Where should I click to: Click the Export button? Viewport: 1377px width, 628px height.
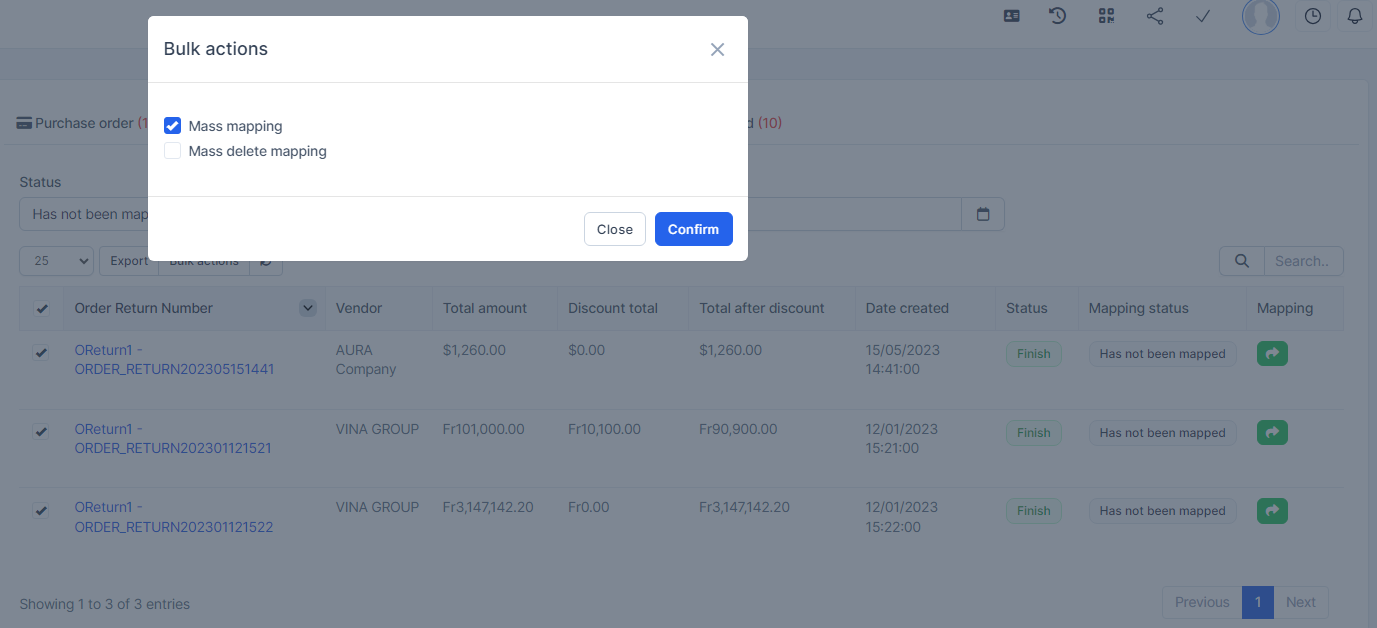[x=128, y=261]
